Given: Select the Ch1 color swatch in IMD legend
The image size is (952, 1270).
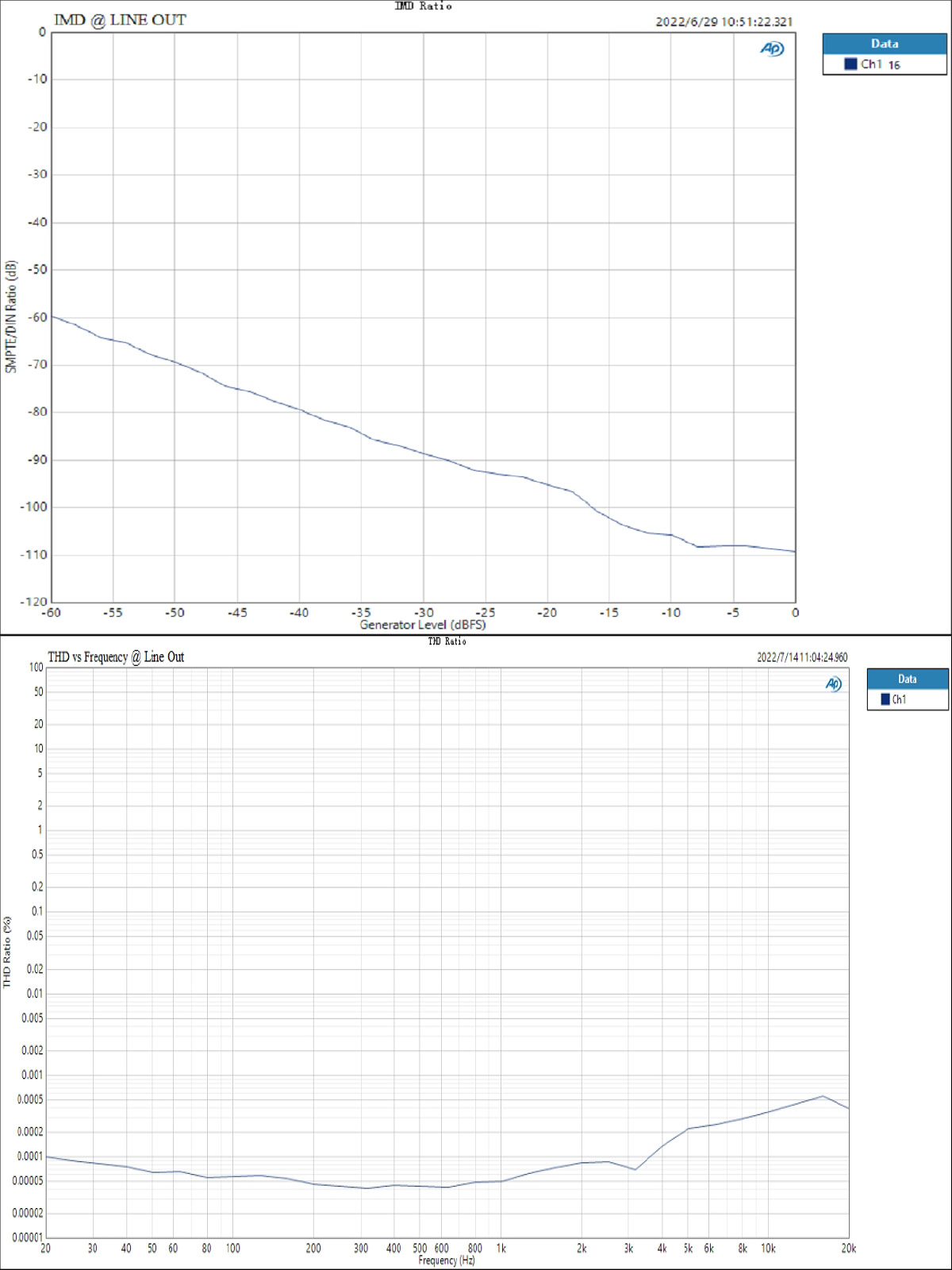Looking at the screenshot, I should tap(850, 64).
